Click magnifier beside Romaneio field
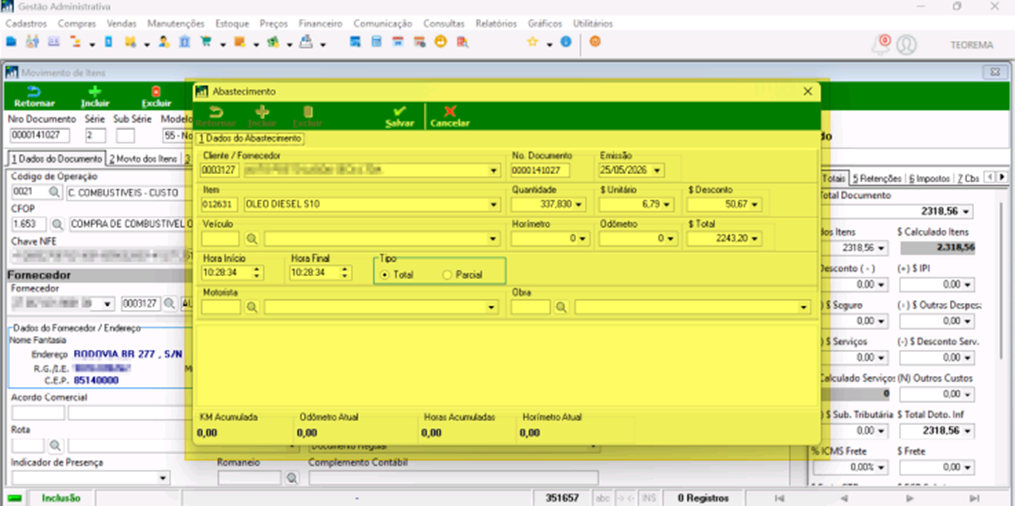Screen dimensions: 1015x506 [293, 478]
